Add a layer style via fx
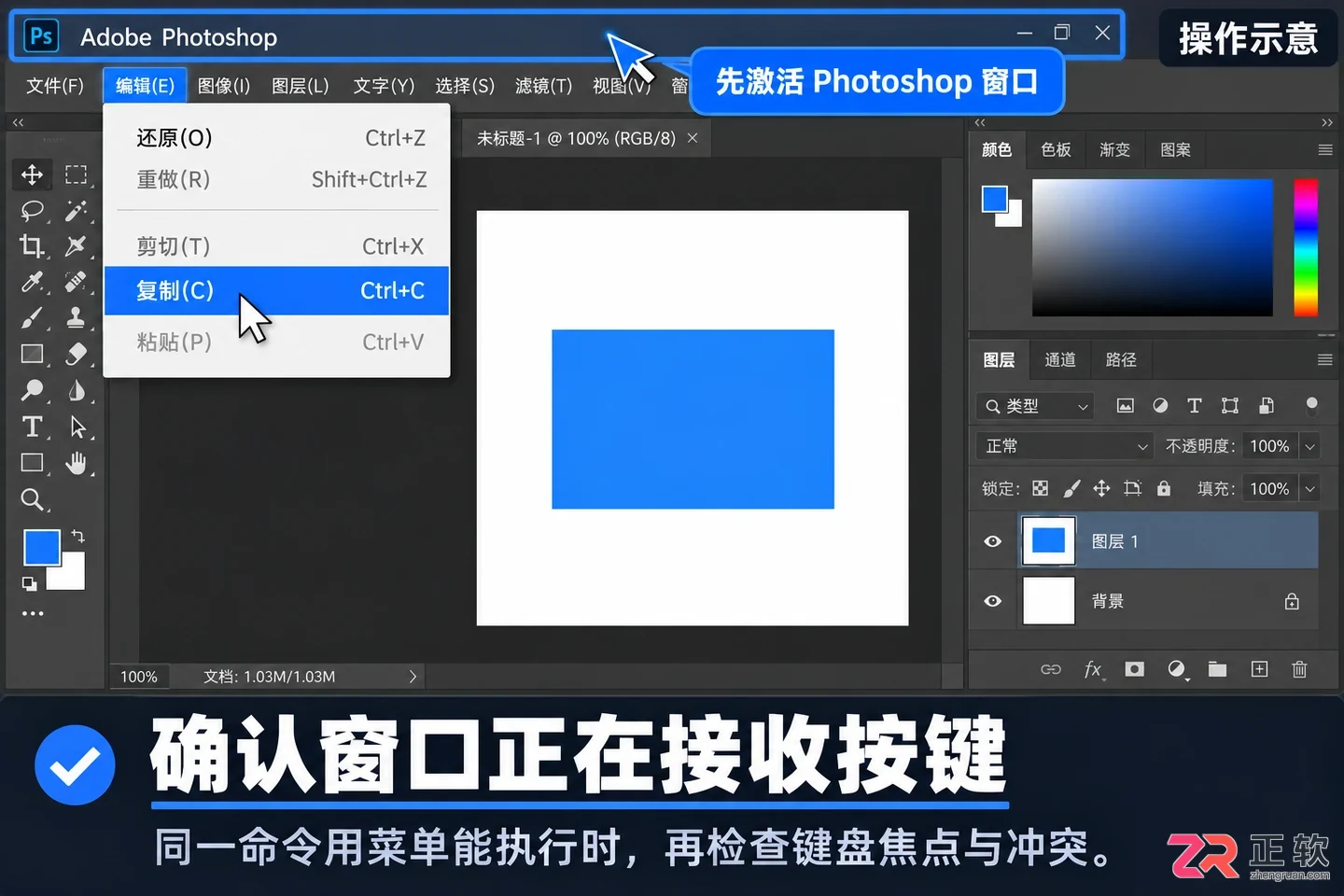Image resolution: width=1344 pixels, height=896 pixels. tap(1093, 669)
